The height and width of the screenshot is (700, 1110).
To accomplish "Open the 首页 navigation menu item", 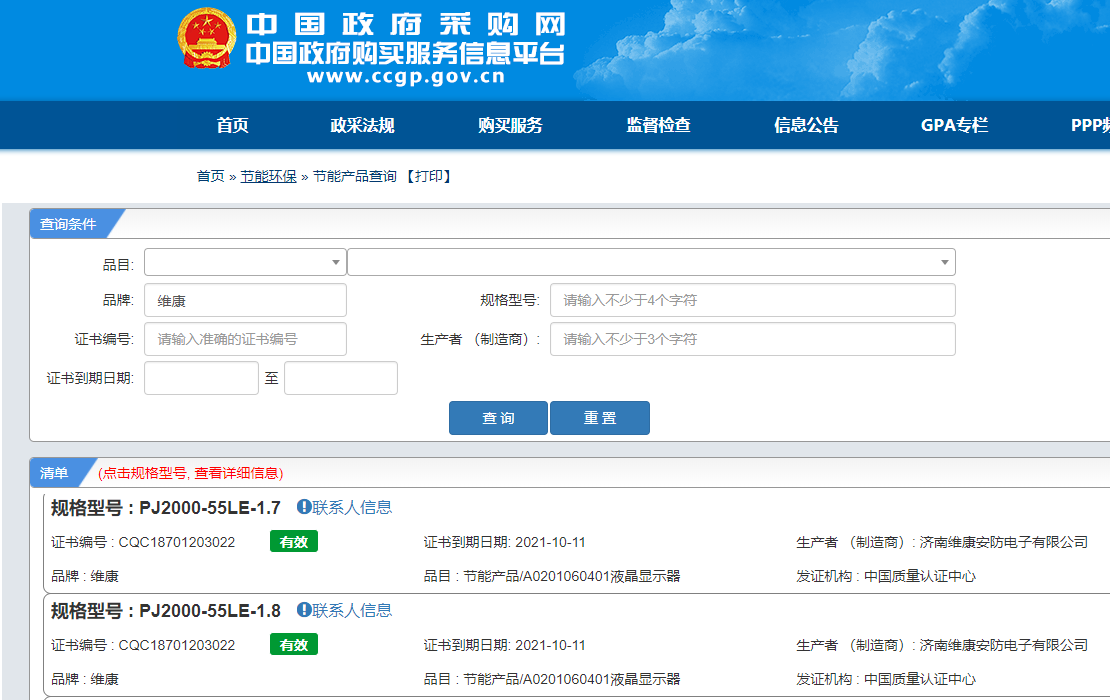I will pos(232,125).
